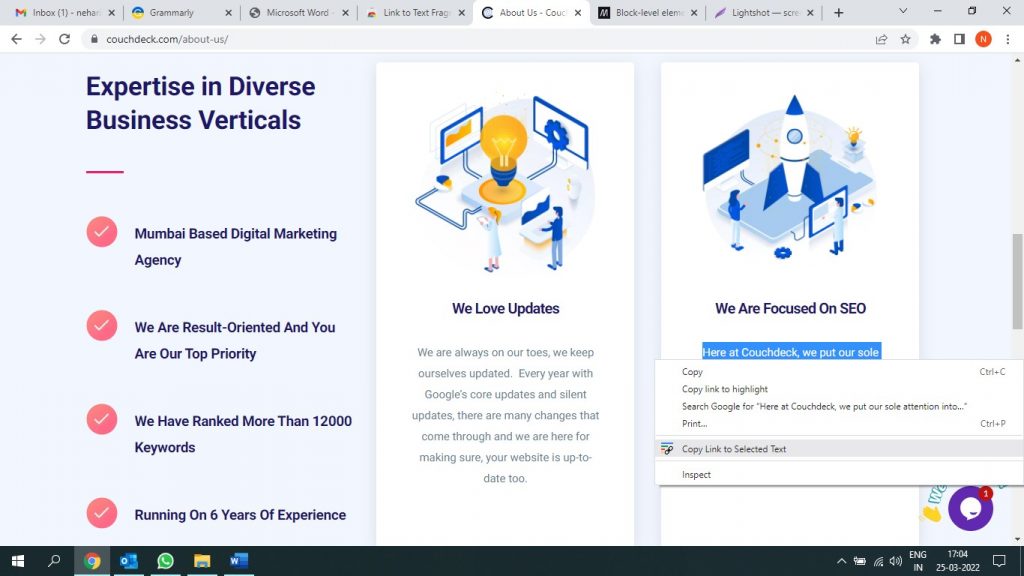Click the We Love Updates heading
The image size is (1024, 576).
point(505,308)
